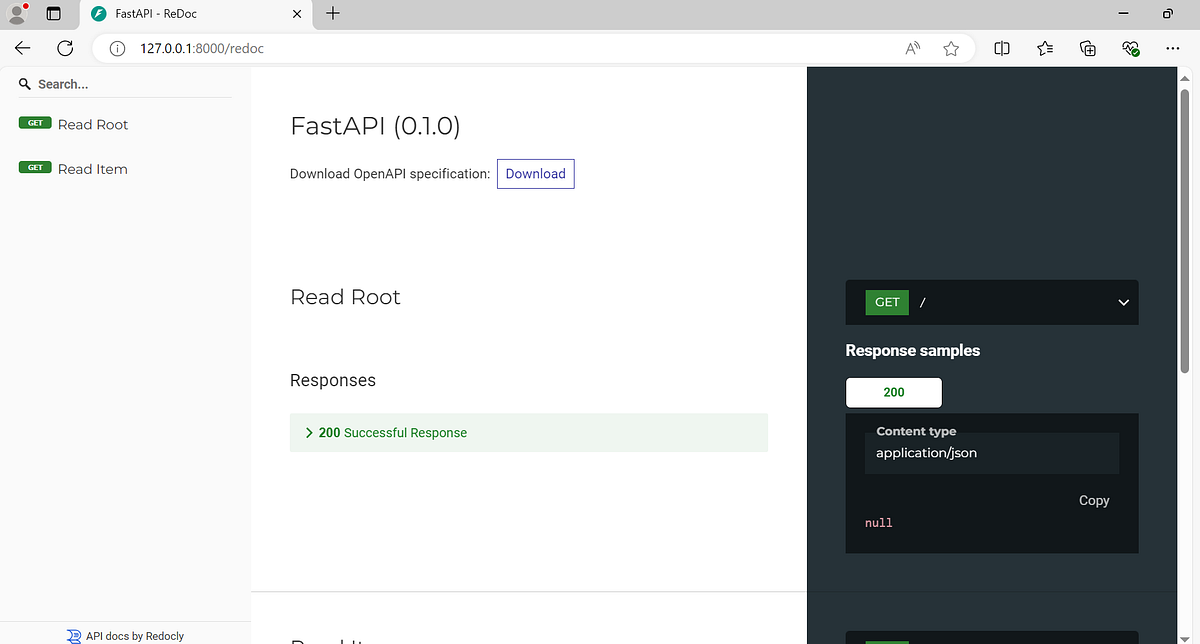Image resolution: width=1200 pixels, height=644 pixels.
Task: Select the 200 response sample toggle
Action: [893, 392]
